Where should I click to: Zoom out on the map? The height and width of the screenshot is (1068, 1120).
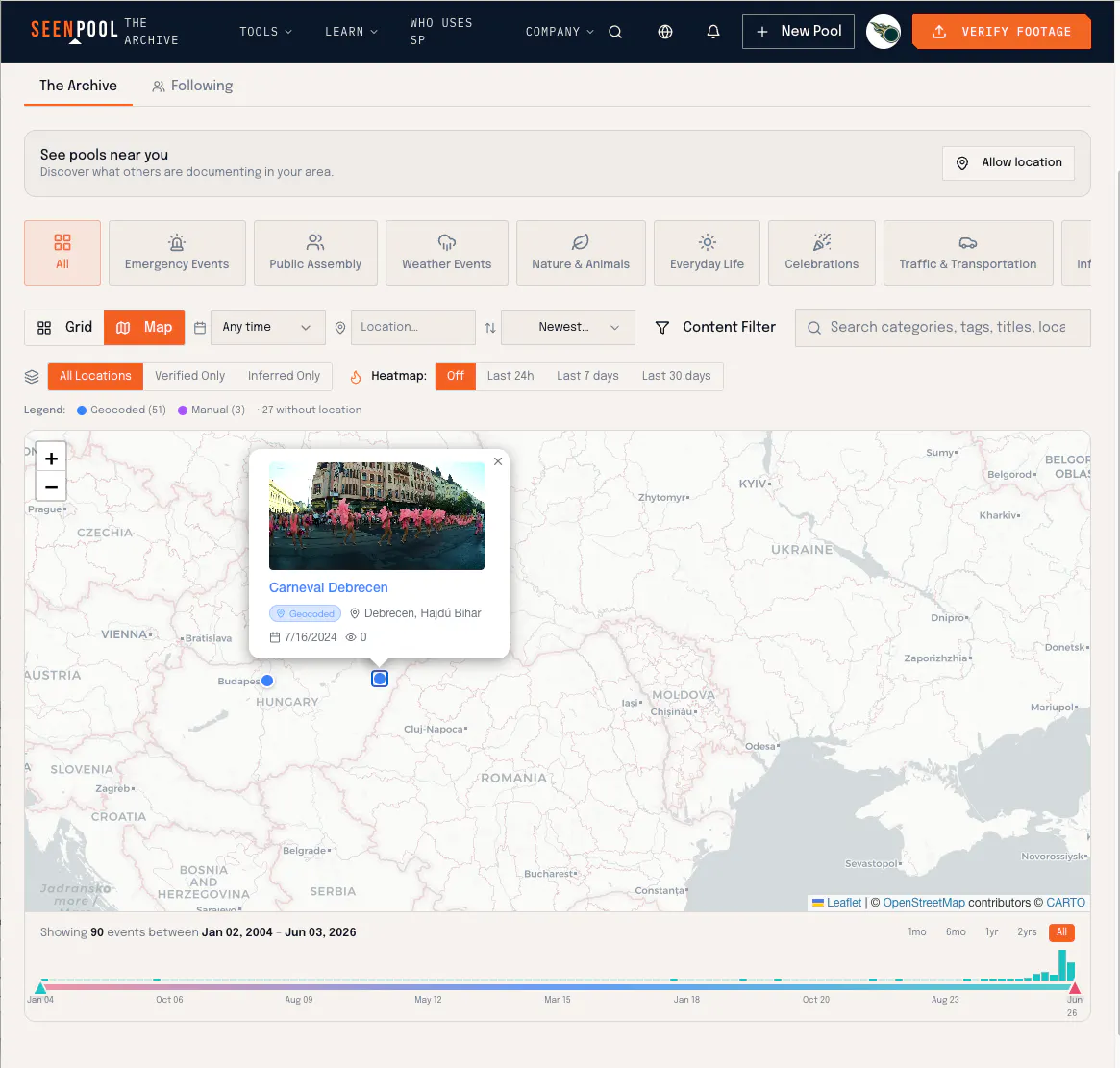coord(51,487)
